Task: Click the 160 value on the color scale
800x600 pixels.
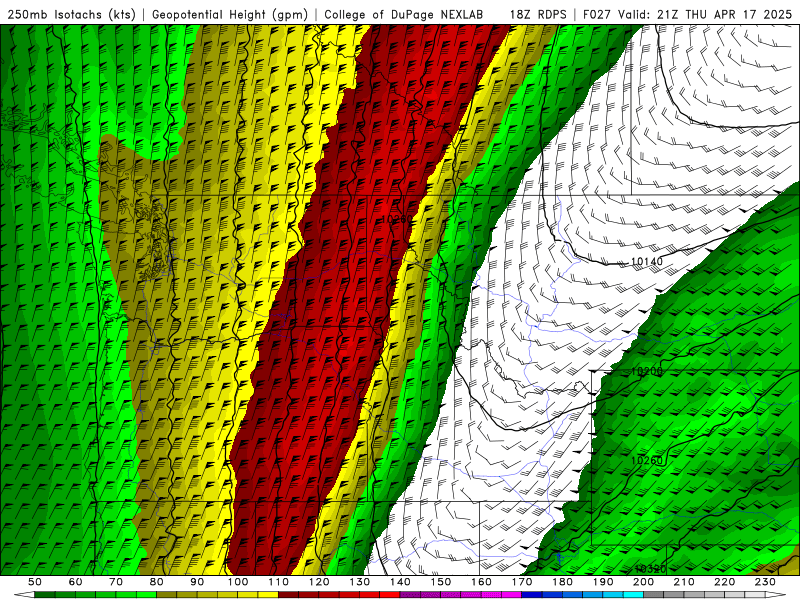Action: [x=481, y=582]
